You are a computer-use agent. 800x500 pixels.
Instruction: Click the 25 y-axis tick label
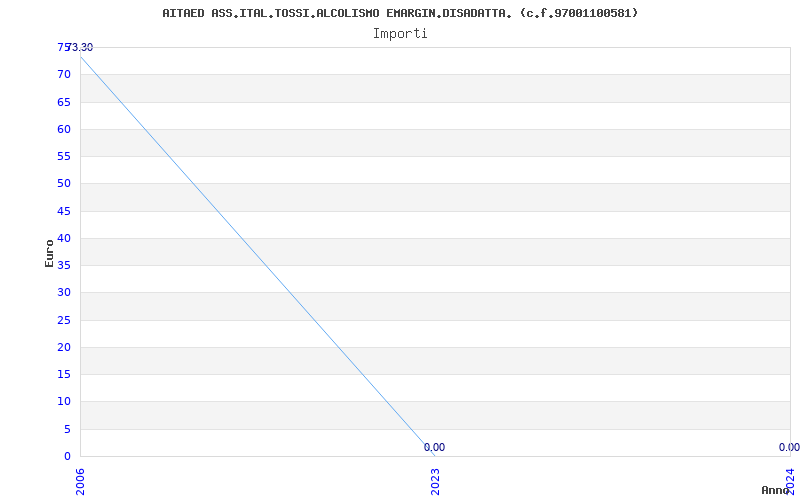(64, 320)
